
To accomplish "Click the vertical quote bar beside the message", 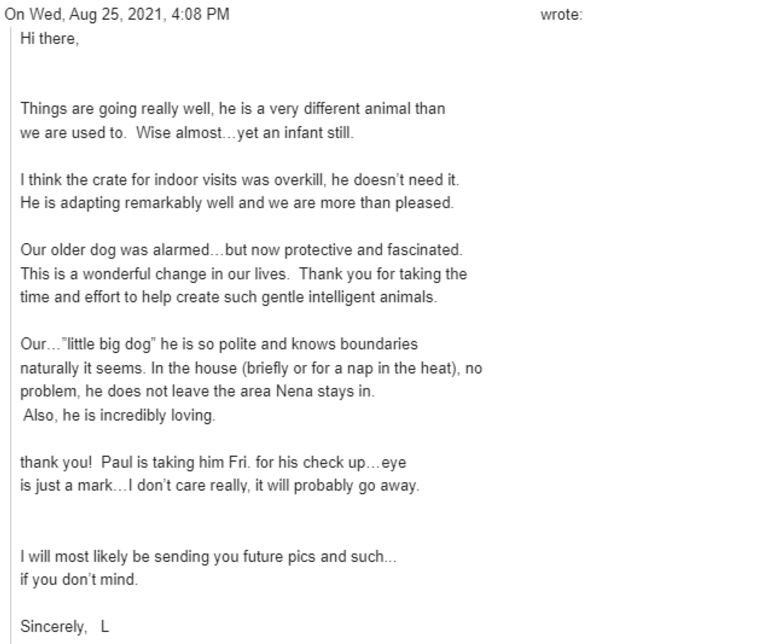I will click(10, 336).
